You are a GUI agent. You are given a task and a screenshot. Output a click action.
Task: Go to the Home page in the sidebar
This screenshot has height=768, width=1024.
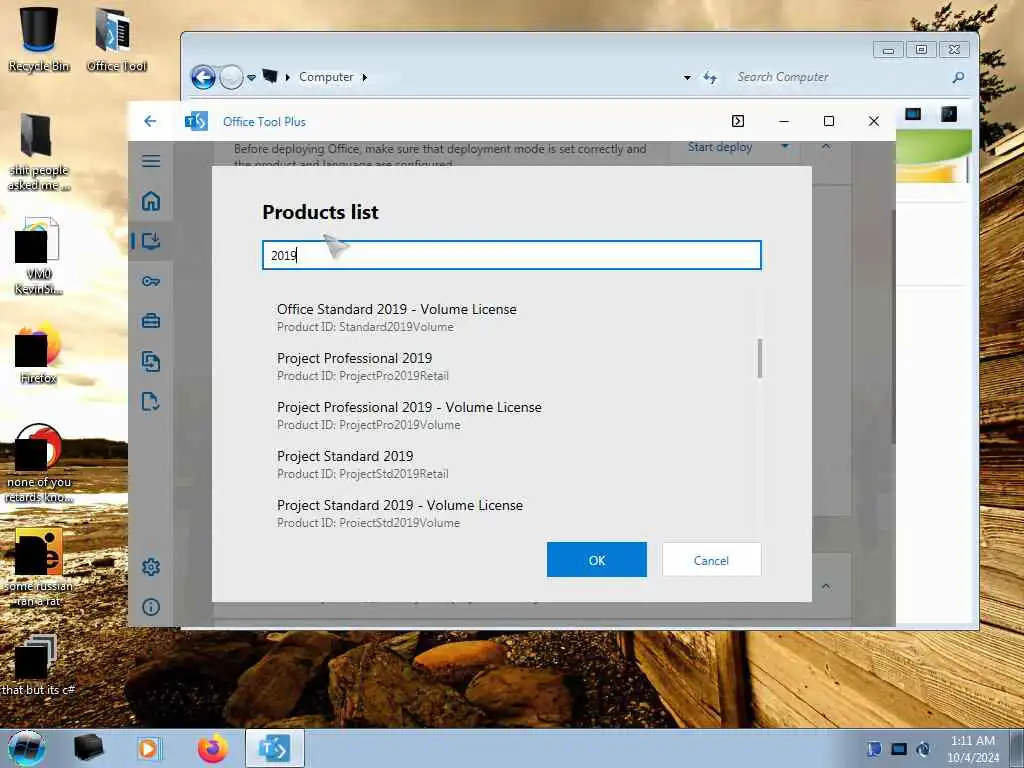151,200
